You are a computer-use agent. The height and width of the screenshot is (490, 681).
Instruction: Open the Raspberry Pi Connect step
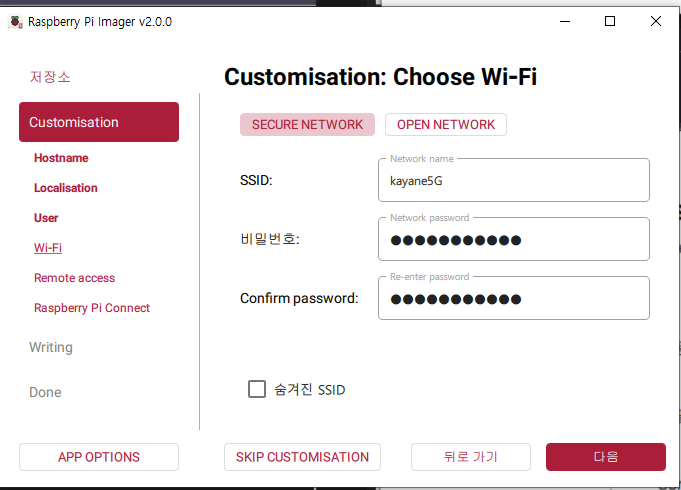point(92,308)
